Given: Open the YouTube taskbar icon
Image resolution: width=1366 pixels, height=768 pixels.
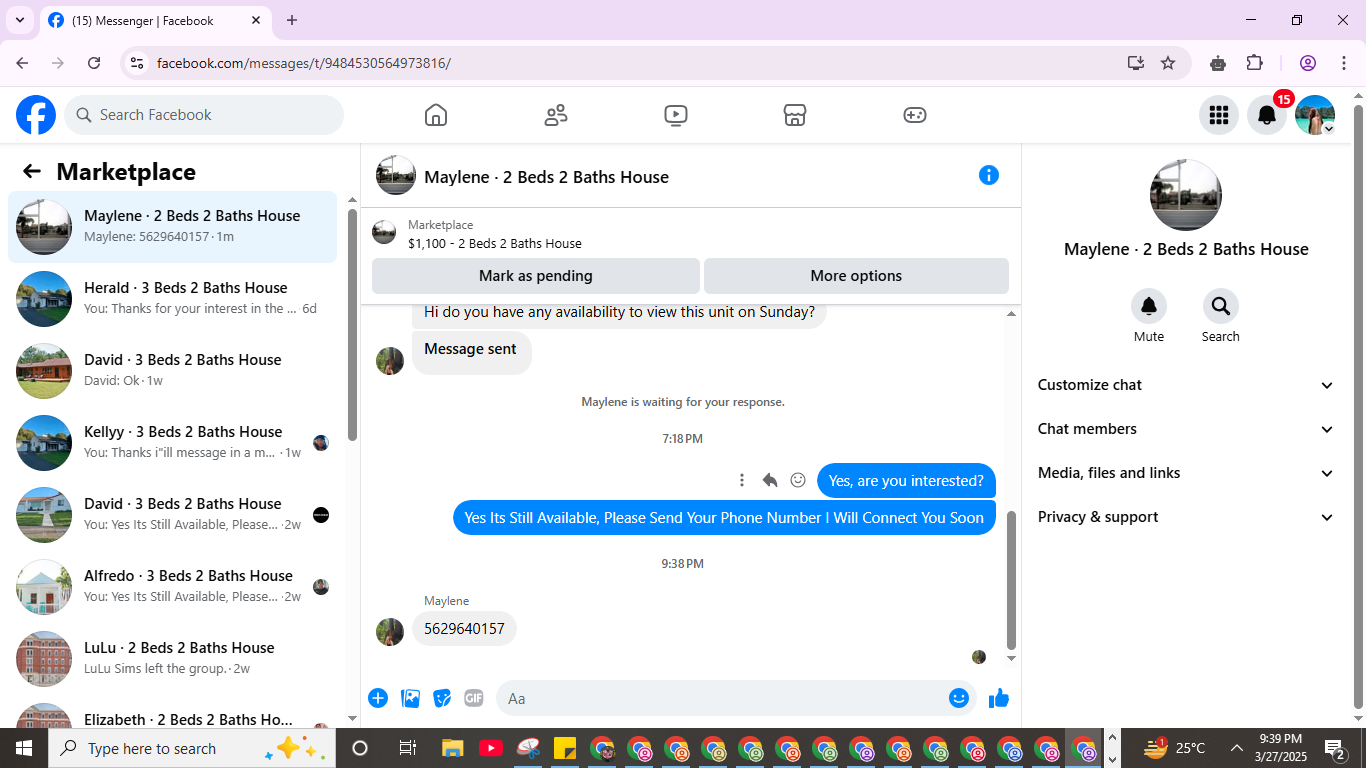Looking at the screenshot, I should point(490,748).
